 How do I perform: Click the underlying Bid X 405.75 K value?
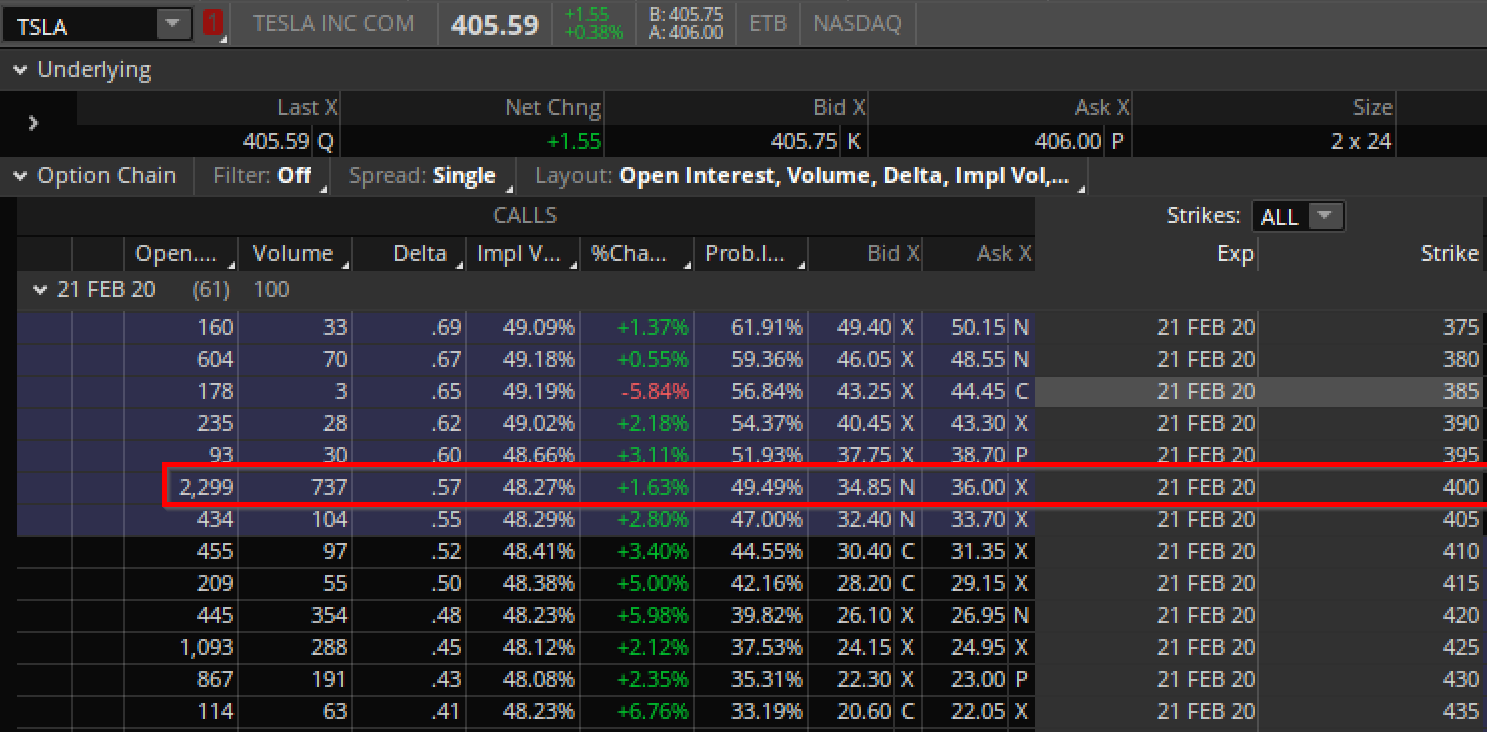click(816, 142)
